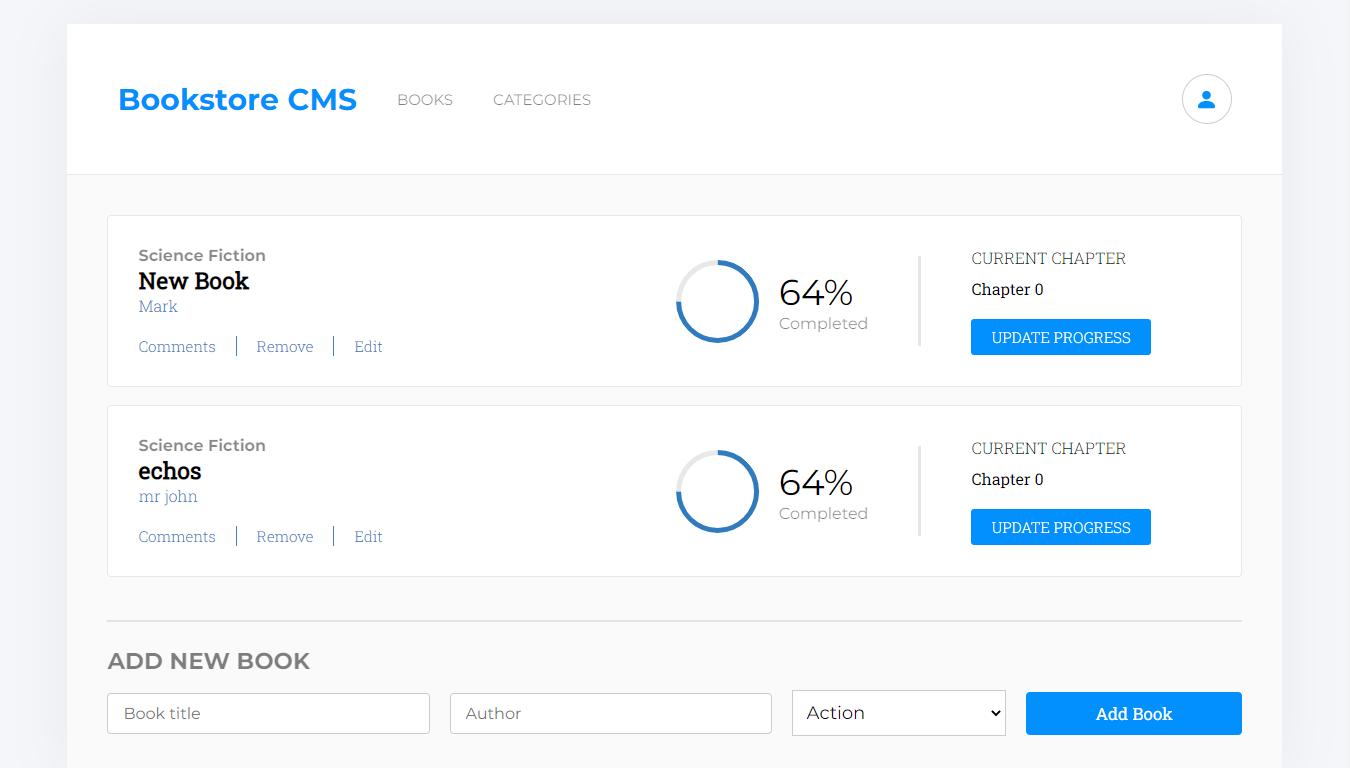The height and width of the screenshot is (768, 1350).
Task: Open Comments for New Book
Action: [x=177, y=347]
